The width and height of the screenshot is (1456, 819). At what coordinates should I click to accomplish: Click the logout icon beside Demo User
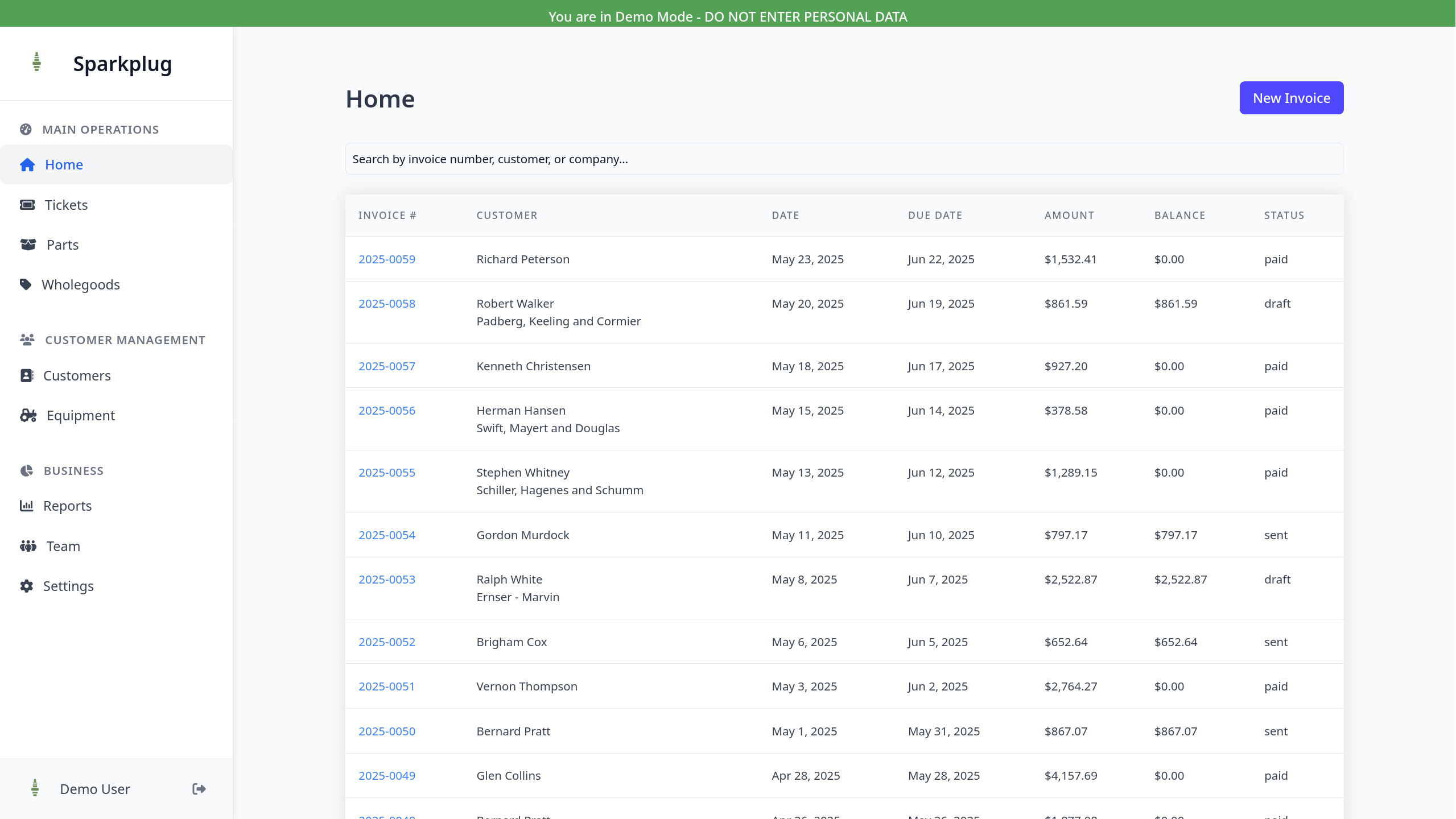[199, 788]
